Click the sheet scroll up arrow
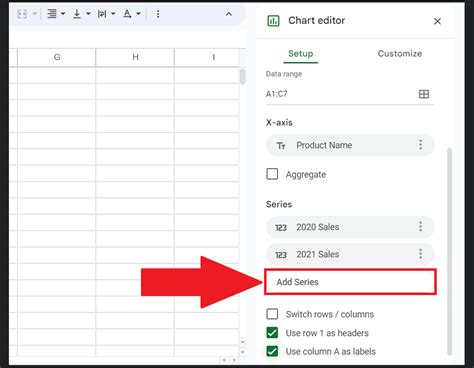This screenshot has height=368, width=474. coord(243,342)
